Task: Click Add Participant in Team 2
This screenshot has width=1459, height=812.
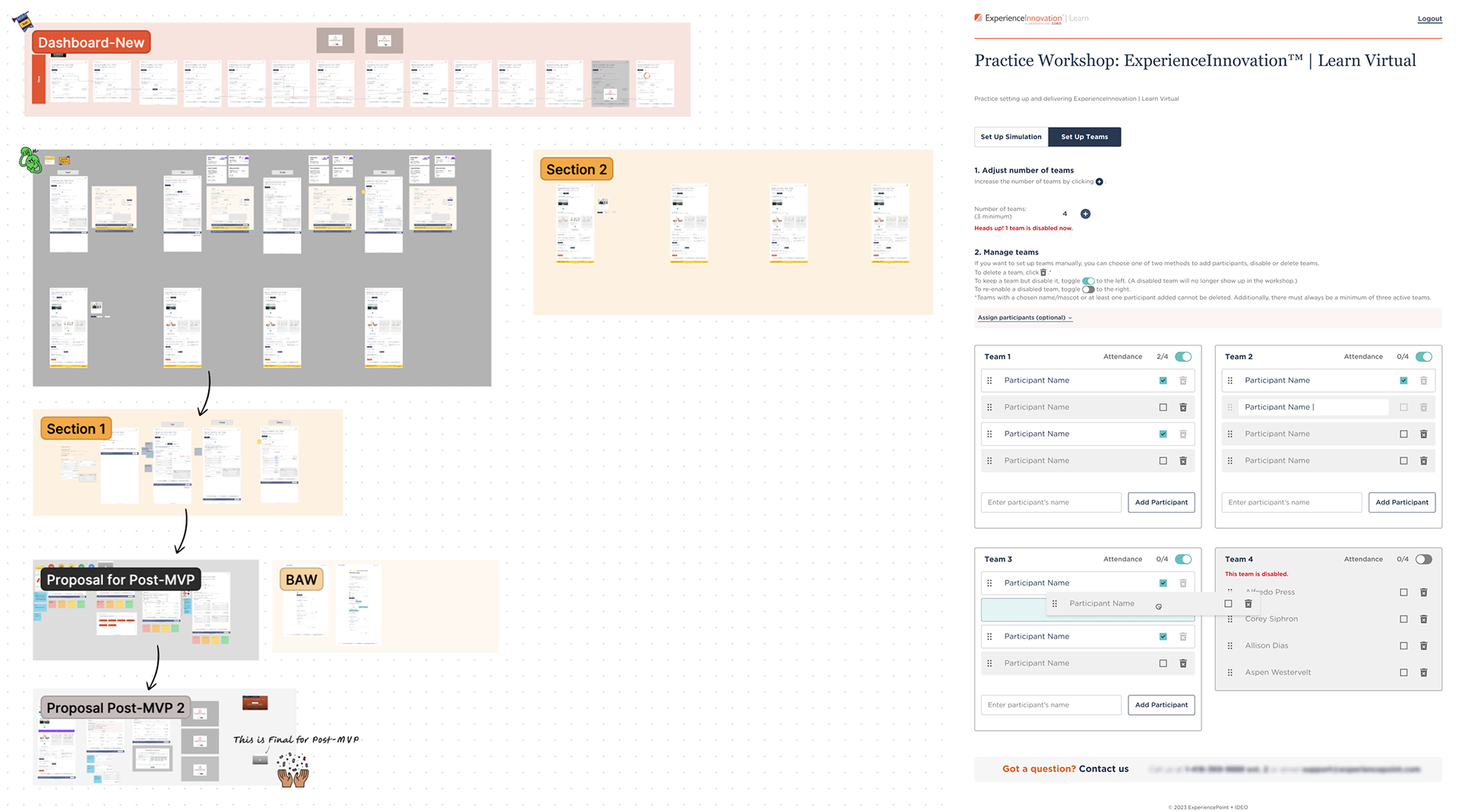Action: tap(1402, 503)
